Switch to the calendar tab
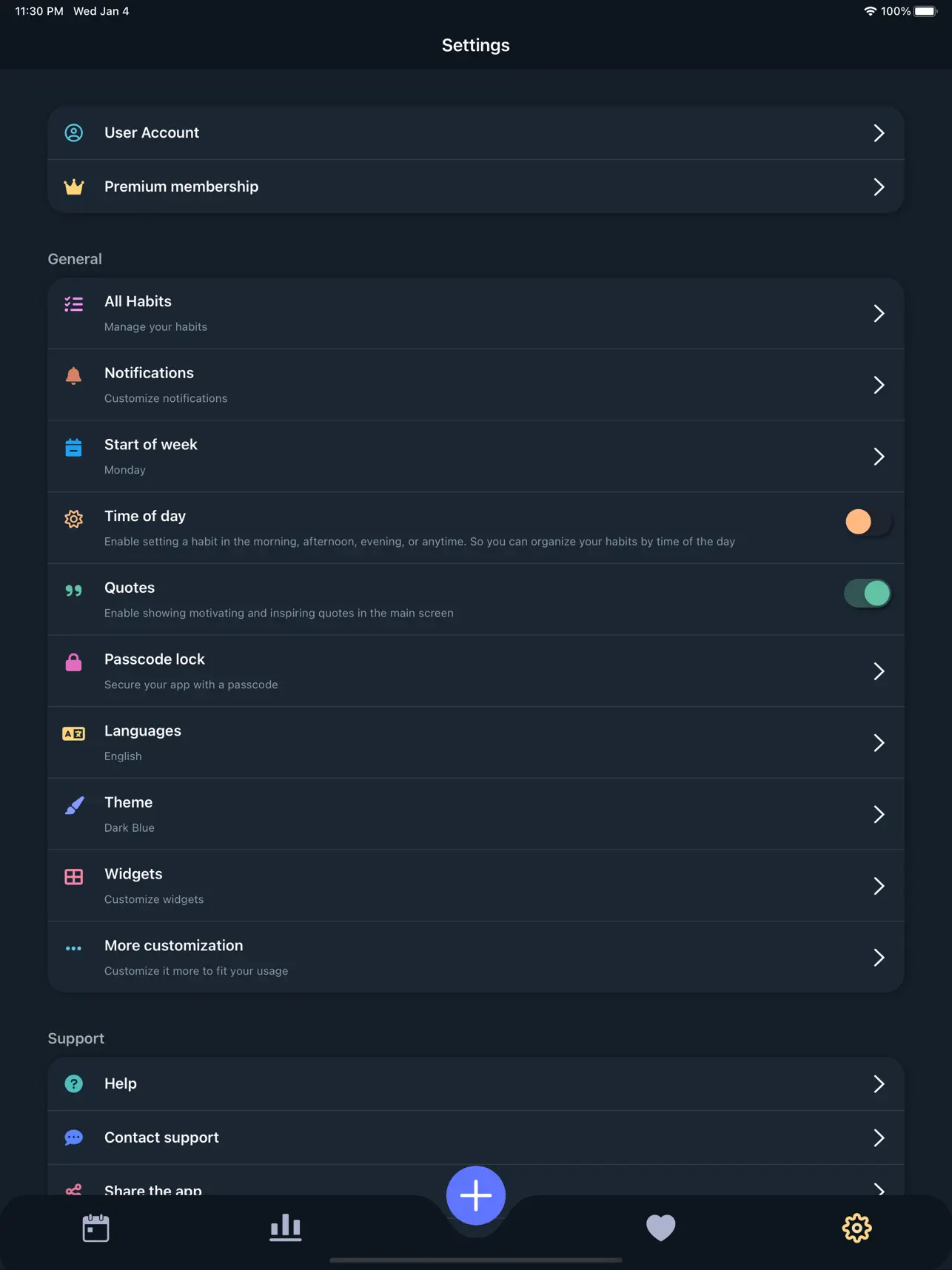The width and height of the screenshot is (952, 1270). click(x=95, y=1228)
